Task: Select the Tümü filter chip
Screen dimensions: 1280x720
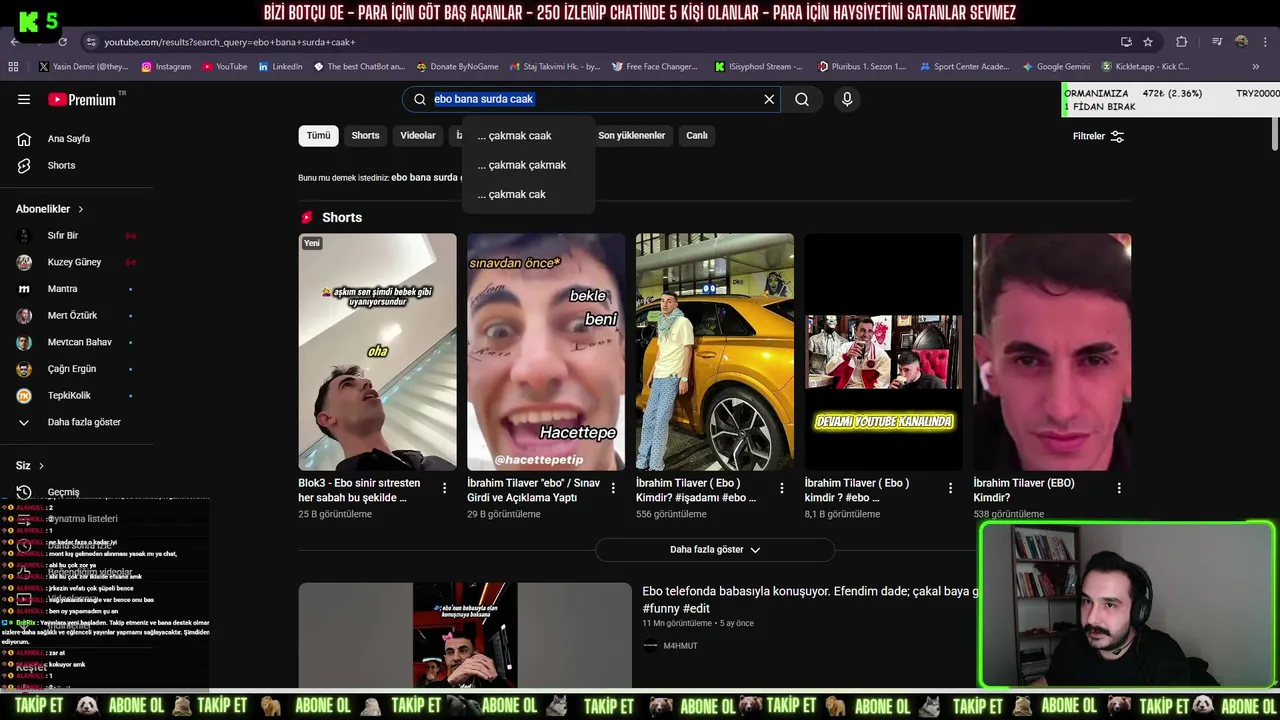Action: coord(318,136)
